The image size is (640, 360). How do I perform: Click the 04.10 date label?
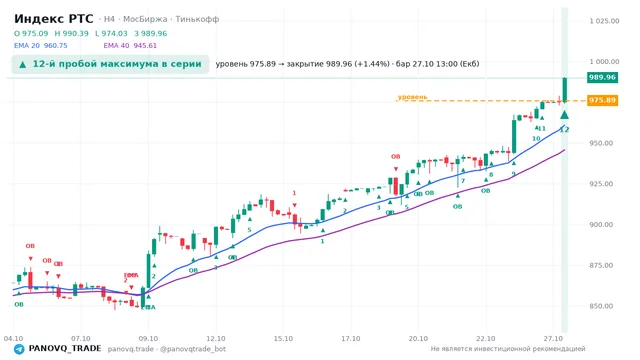coord(13,339)
